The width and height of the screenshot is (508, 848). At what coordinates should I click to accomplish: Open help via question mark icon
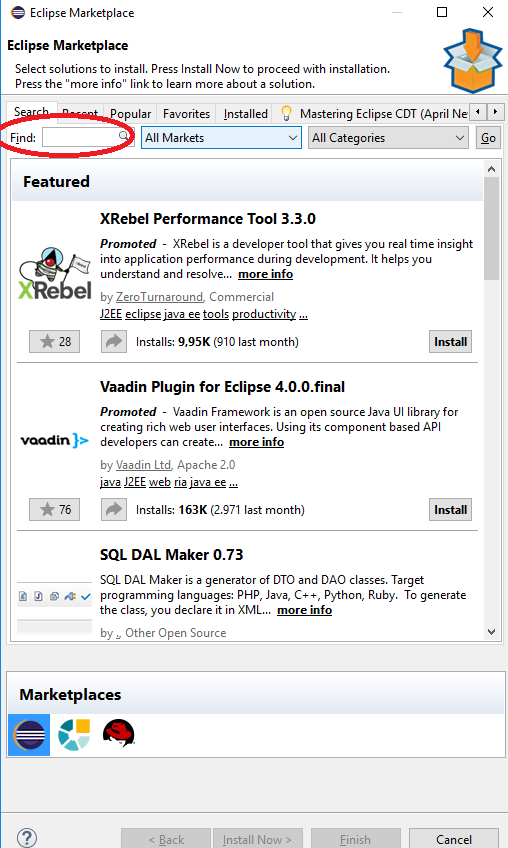[27, 838]
